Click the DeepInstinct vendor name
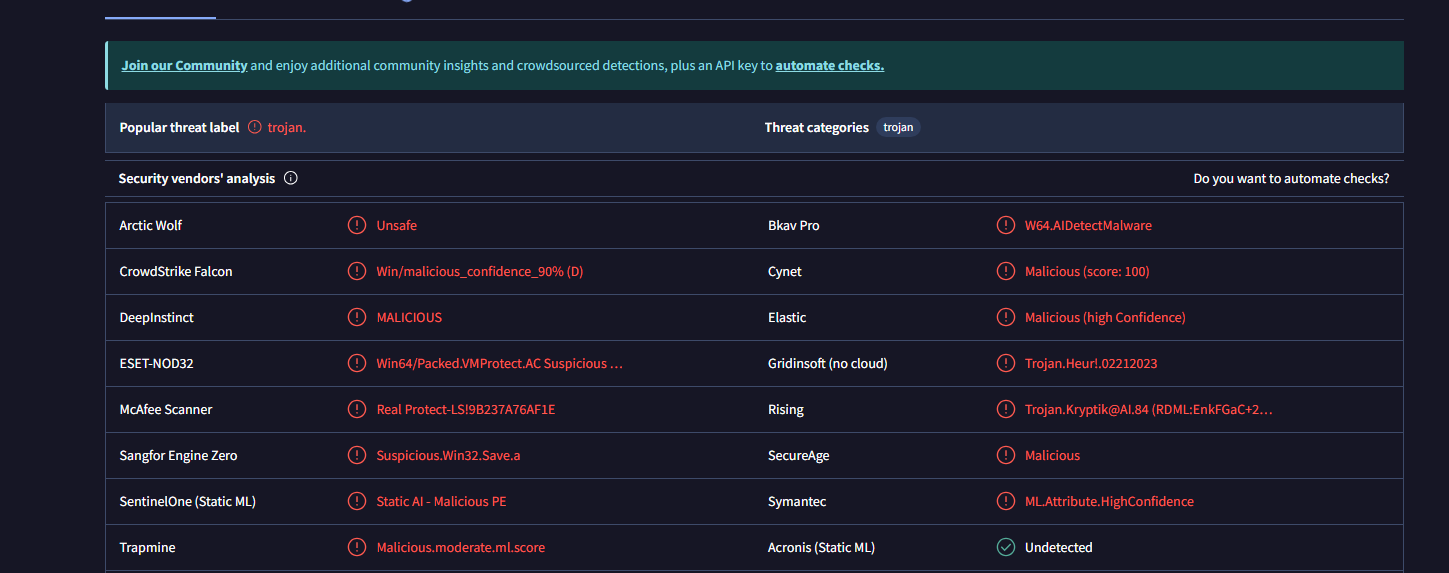This screenshot has height=573, width=1449. (x=157, y=317)
